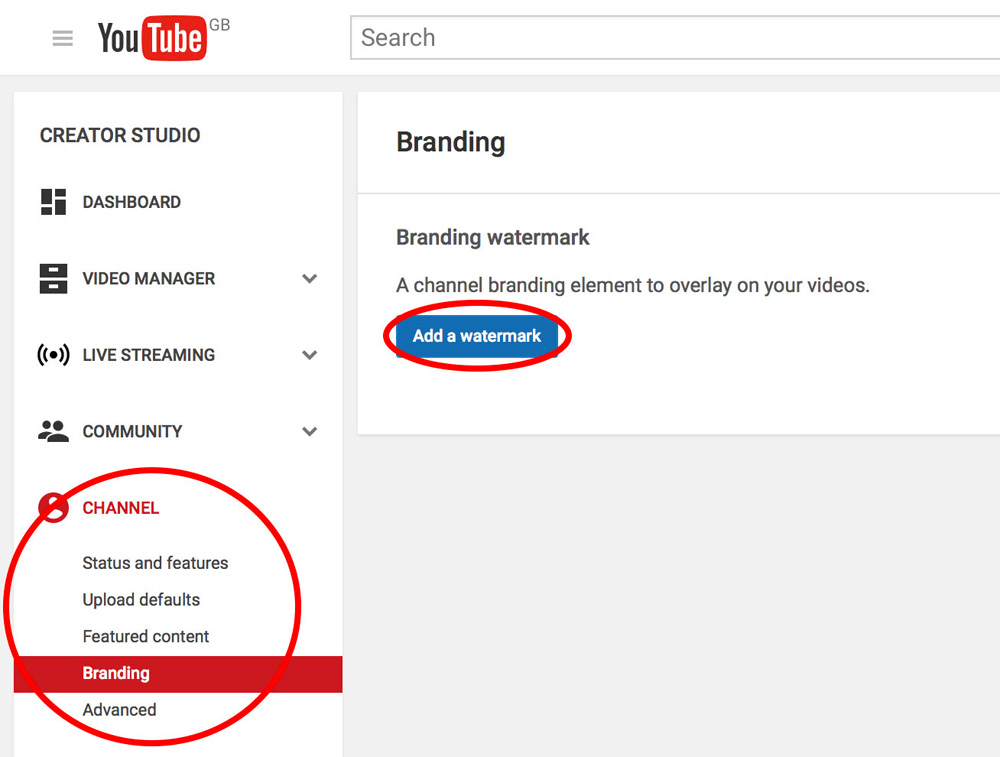Click the Community people icon
This screenshot has width=1000, height=757.
(53, 432)
